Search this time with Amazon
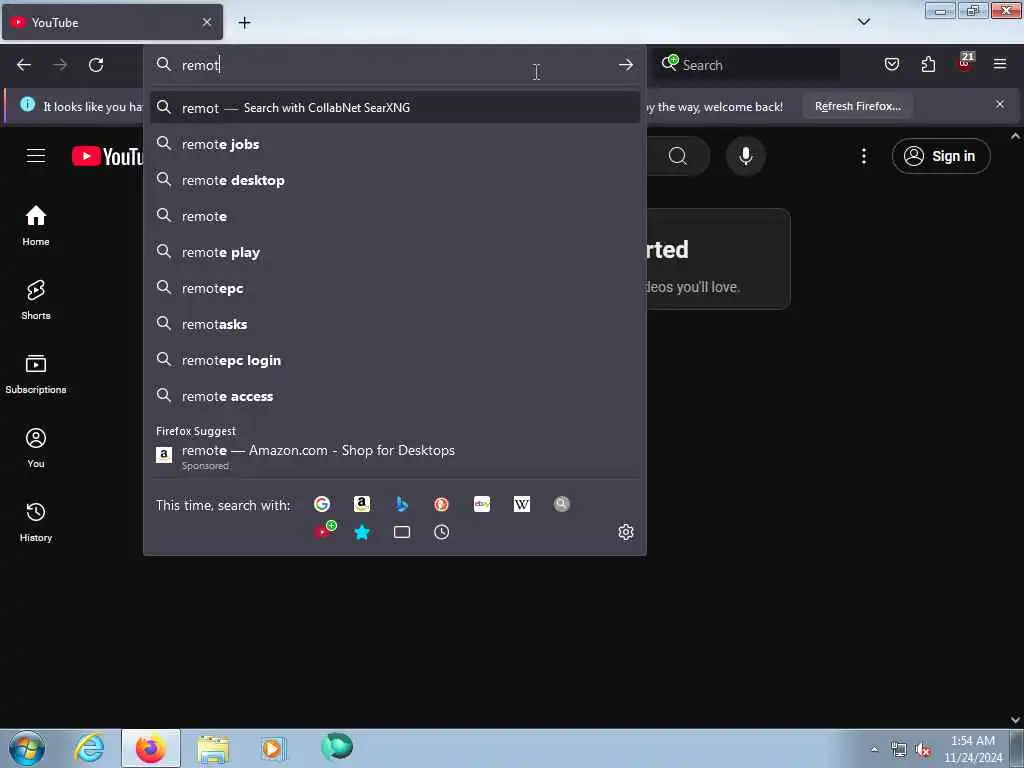 362,504
